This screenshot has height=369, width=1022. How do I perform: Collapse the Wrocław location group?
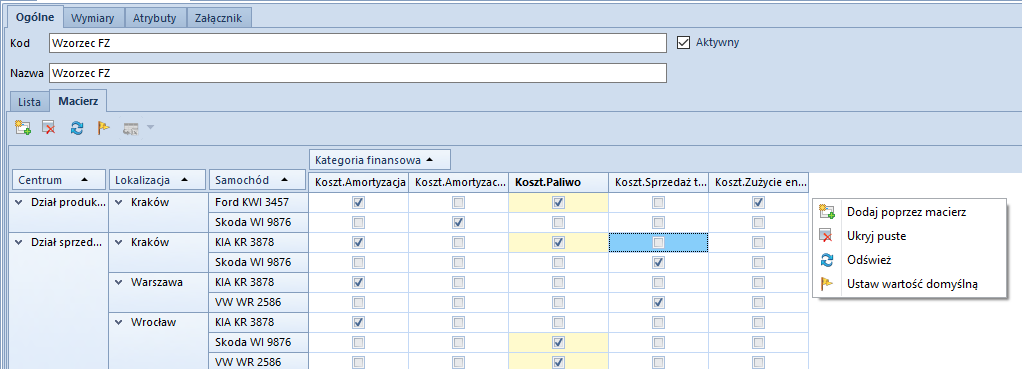tap(118, 322)
